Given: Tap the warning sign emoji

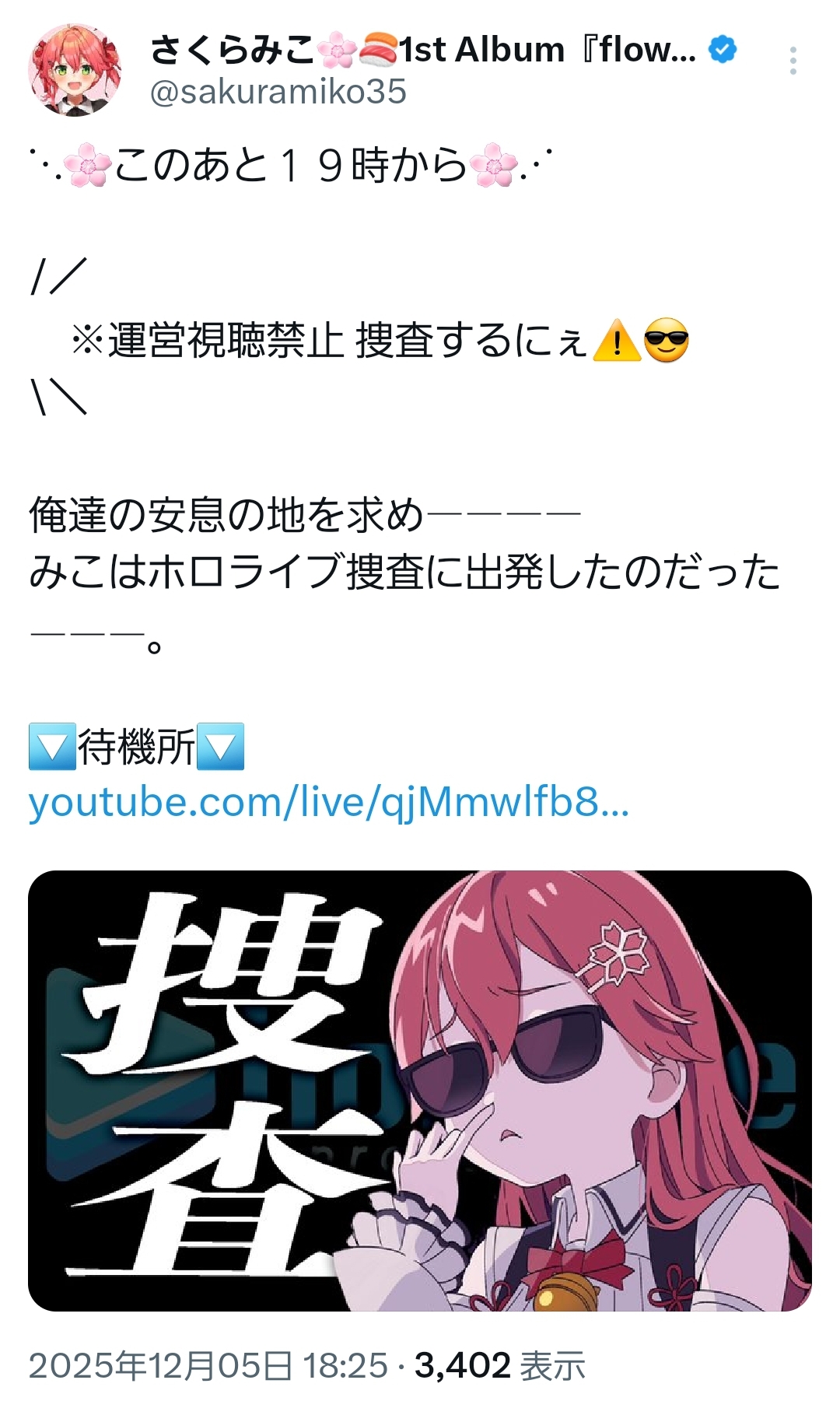Looking at the screenshot, I should [617, 341].
